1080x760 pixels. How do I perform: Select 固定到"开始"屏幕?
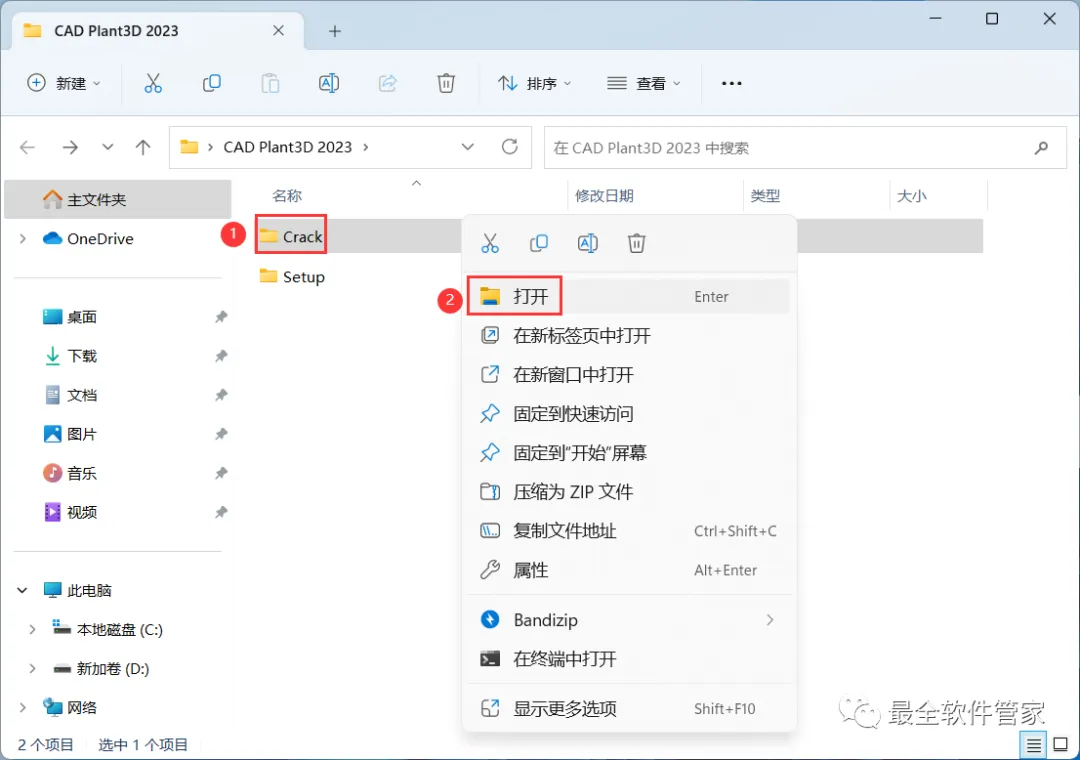point(630,453)
